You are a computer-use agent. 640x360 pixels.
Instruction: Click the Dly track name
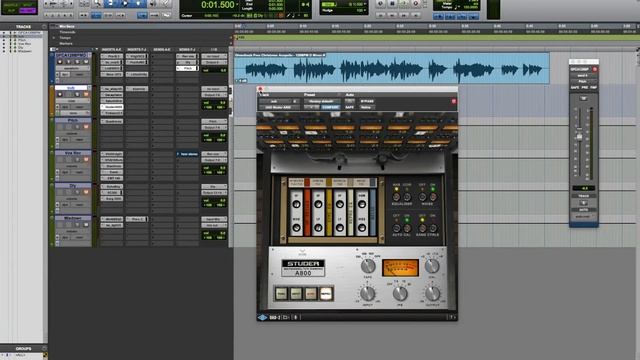[73, 186]
